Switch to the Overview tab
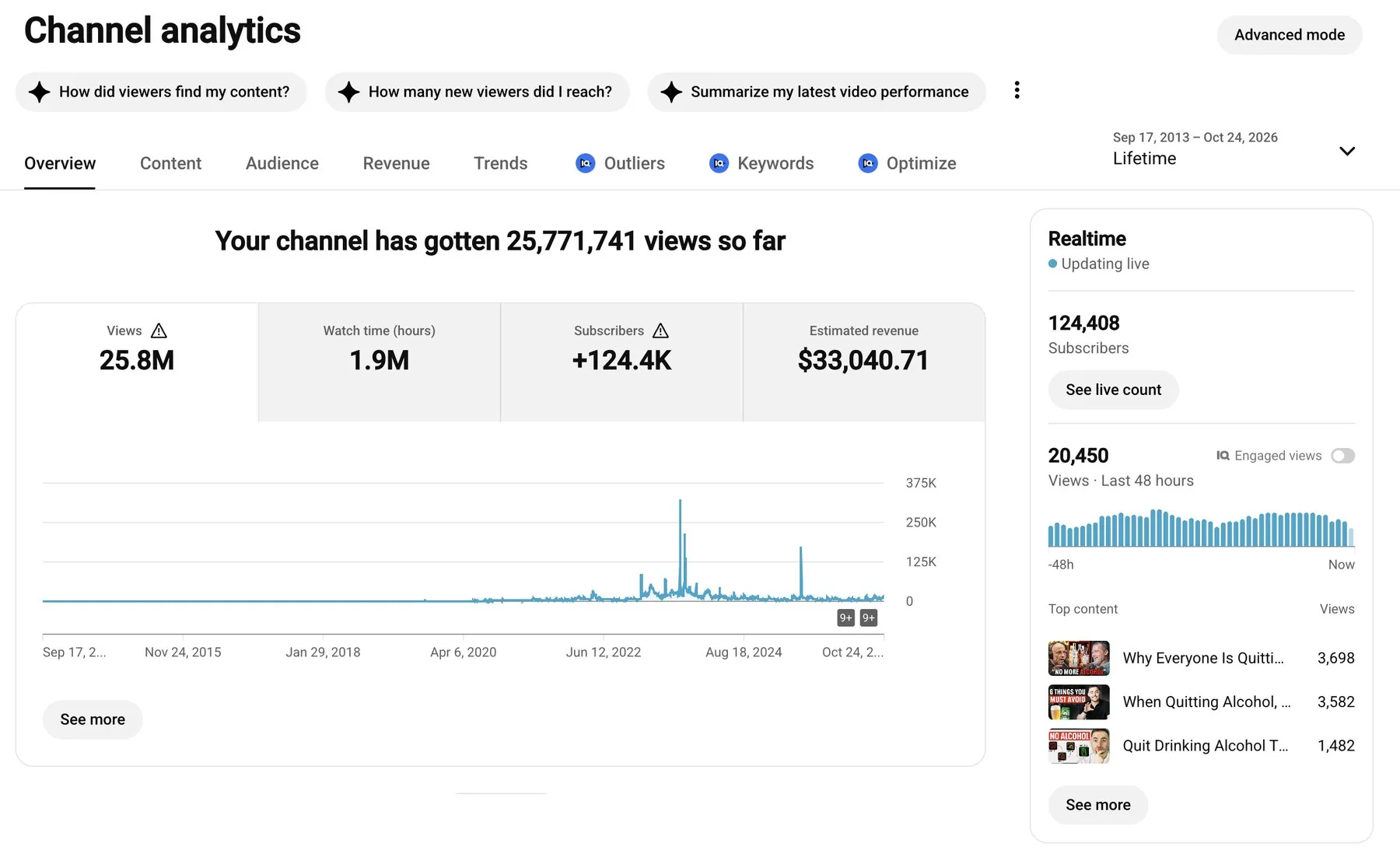This screenshot has height=850, width=1400. (x=60, y=163)
